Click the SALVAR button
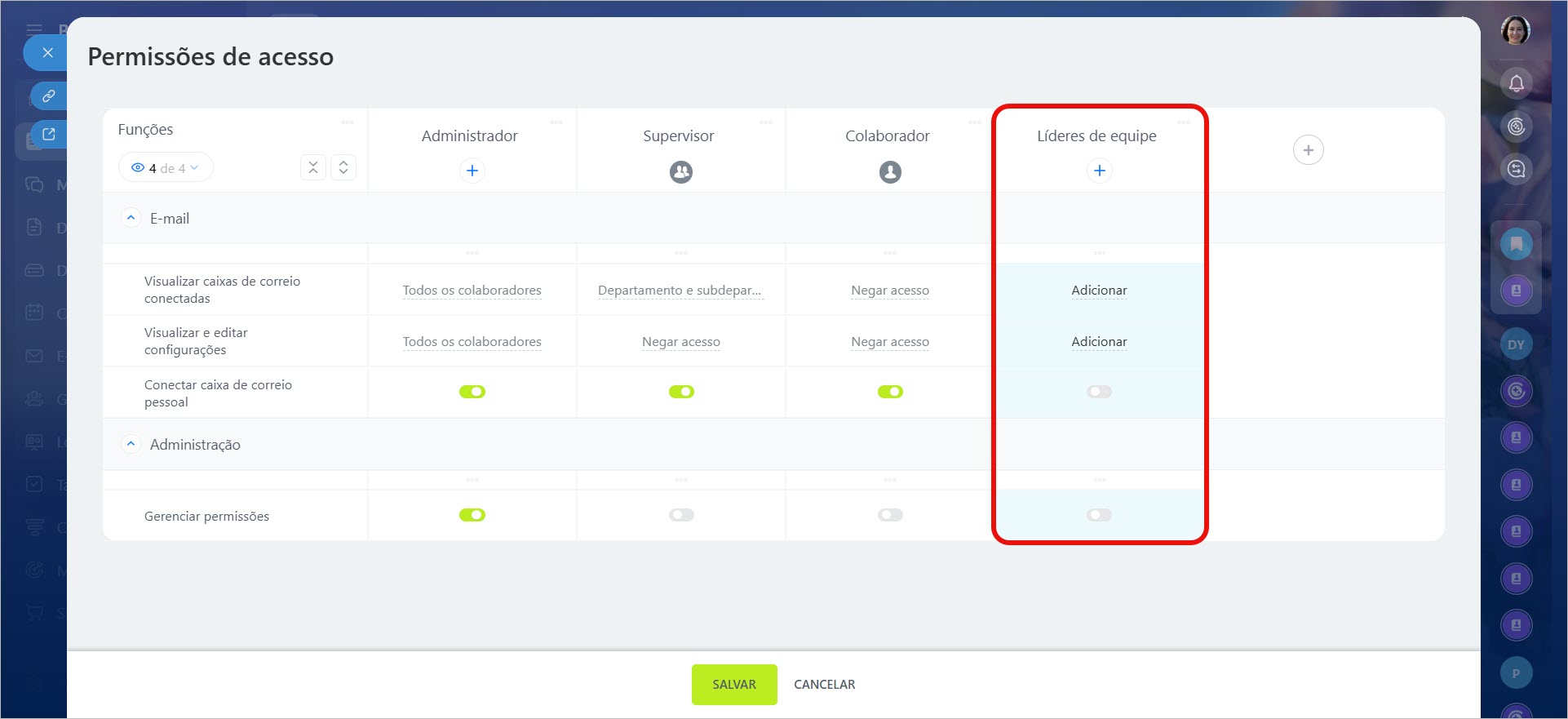The width and height of the screenshot is (1568, 719). tap(733, 684)
